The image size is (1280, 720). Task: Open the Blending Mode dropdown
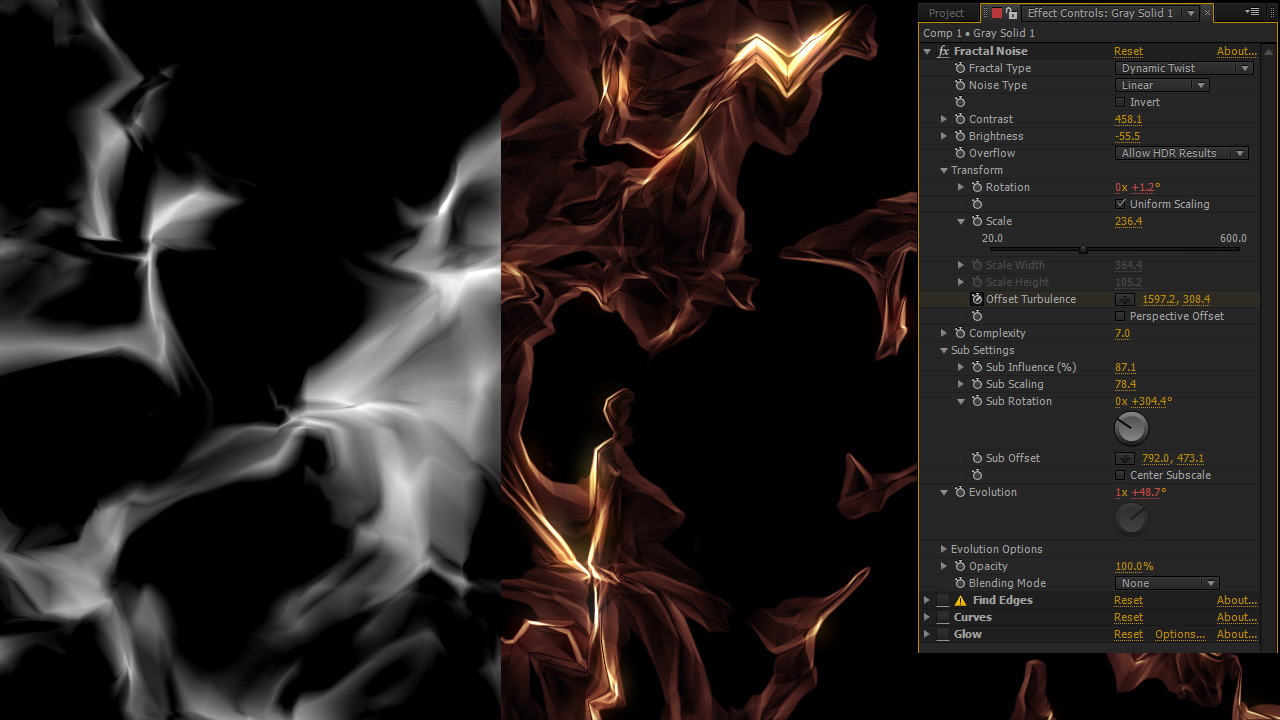[1166, 583]
